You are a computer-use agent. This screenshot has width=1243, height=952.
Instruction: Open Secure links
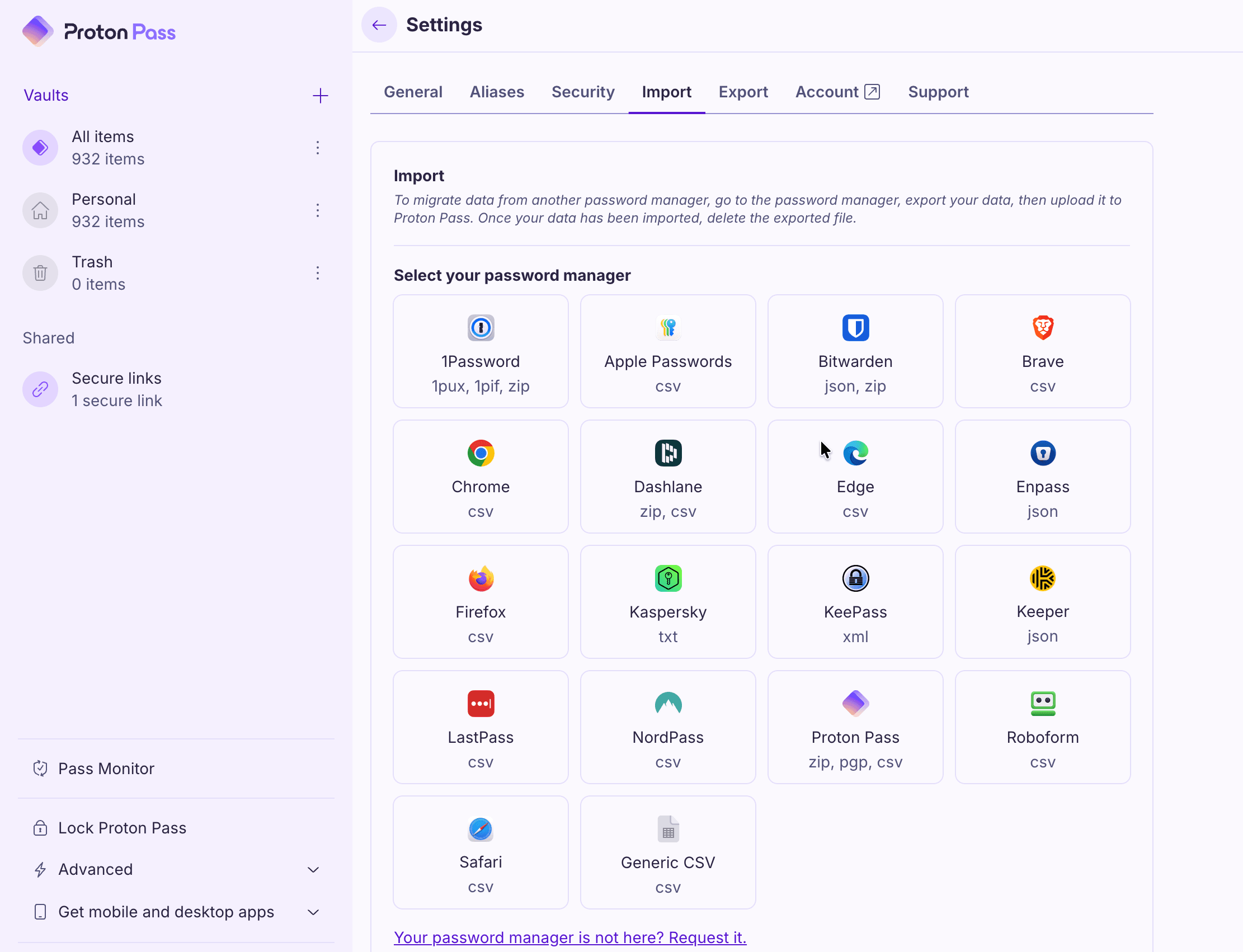pos(117,389)
